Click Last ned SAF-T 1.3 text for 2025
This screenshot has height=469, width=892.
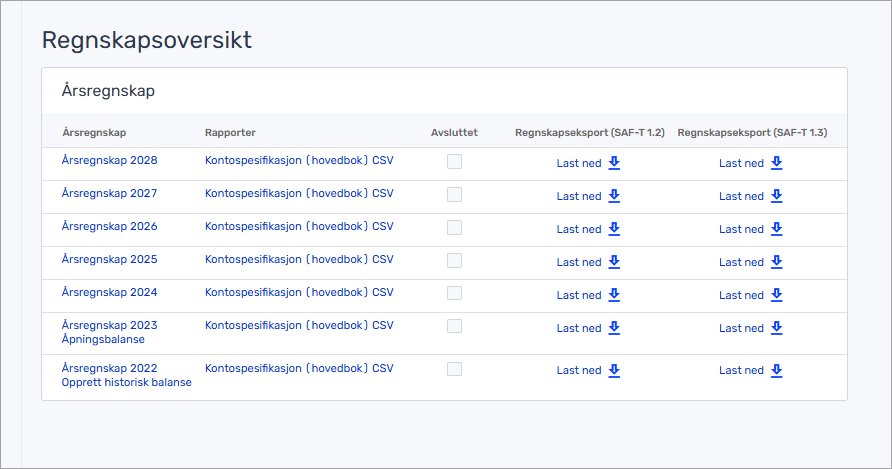pyautogui.click(x=741, y=263)
